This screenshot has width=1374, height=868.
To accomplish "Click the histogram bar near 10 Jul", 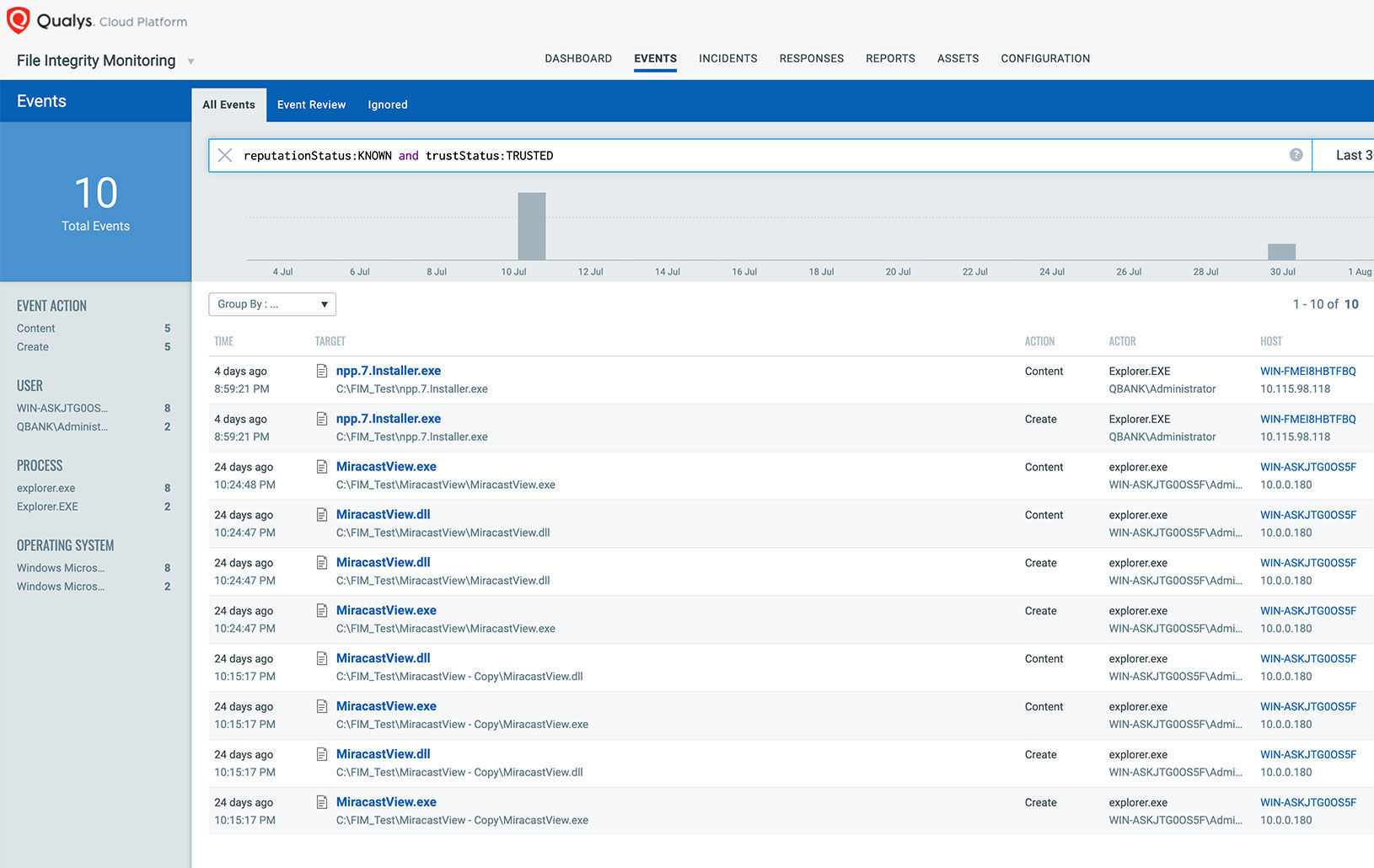I will point(530,228).
